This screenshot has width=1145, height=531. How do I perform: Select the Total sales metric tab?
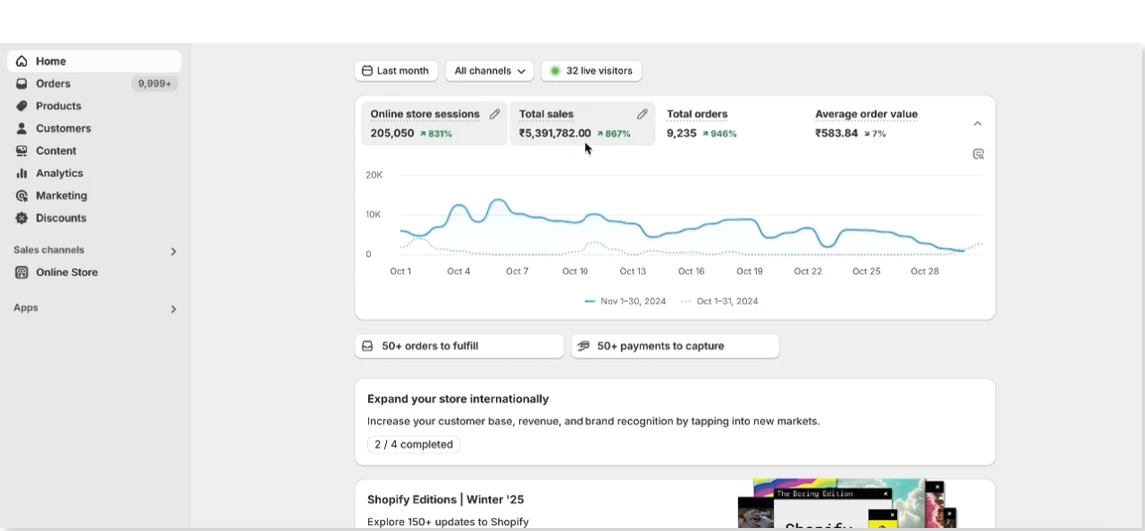click(582, 123)
